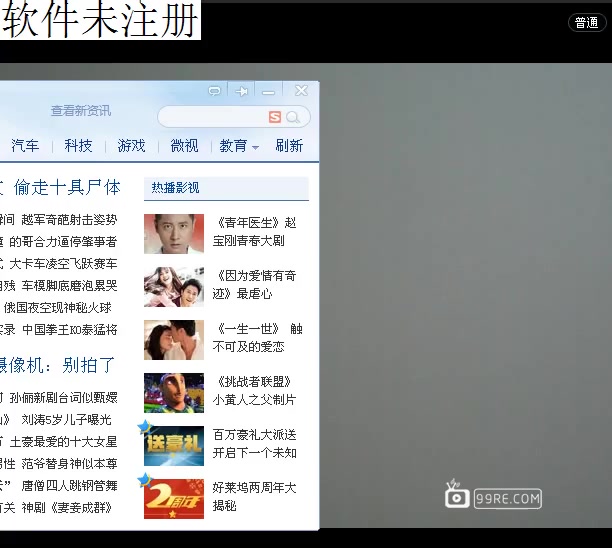Open 《因为爱情有奇迹》最虐心 text link
The image size is (612, 548).
254,285
